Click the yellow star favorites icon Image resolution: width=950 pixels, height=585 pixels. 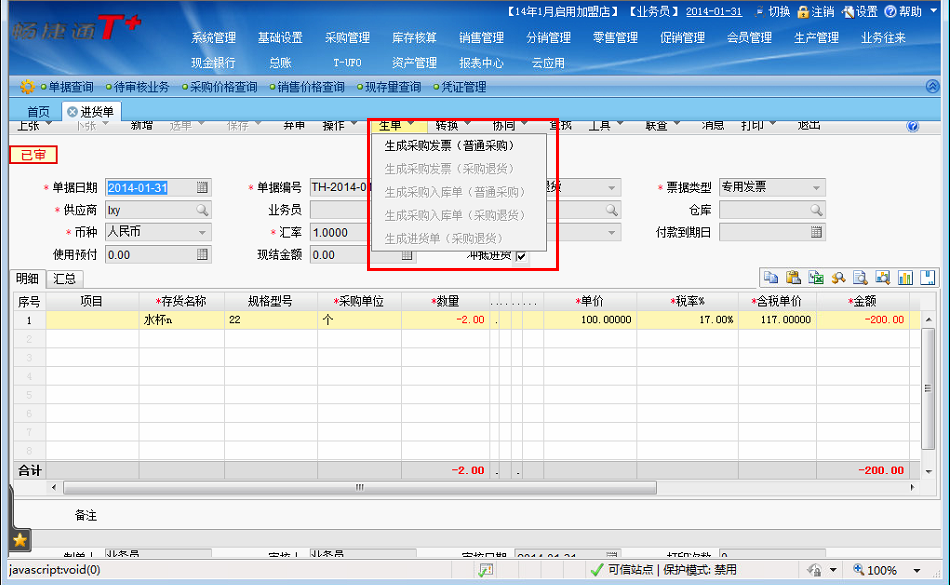[19, 540]
